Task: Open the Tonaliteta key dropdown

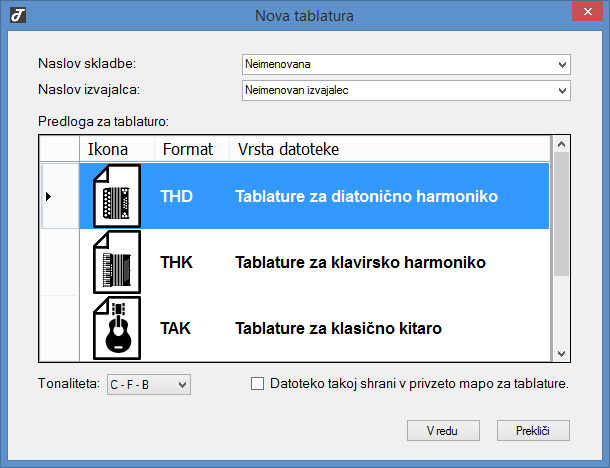Action: [181, 384]
